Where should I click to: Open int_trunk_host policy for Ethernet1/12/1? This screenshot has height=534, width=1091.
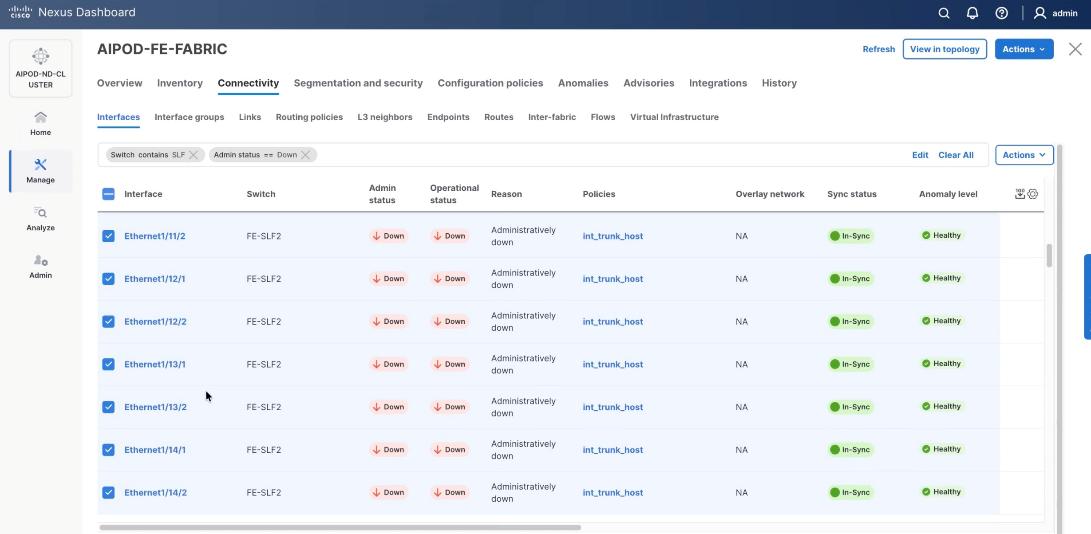(613, 278)
